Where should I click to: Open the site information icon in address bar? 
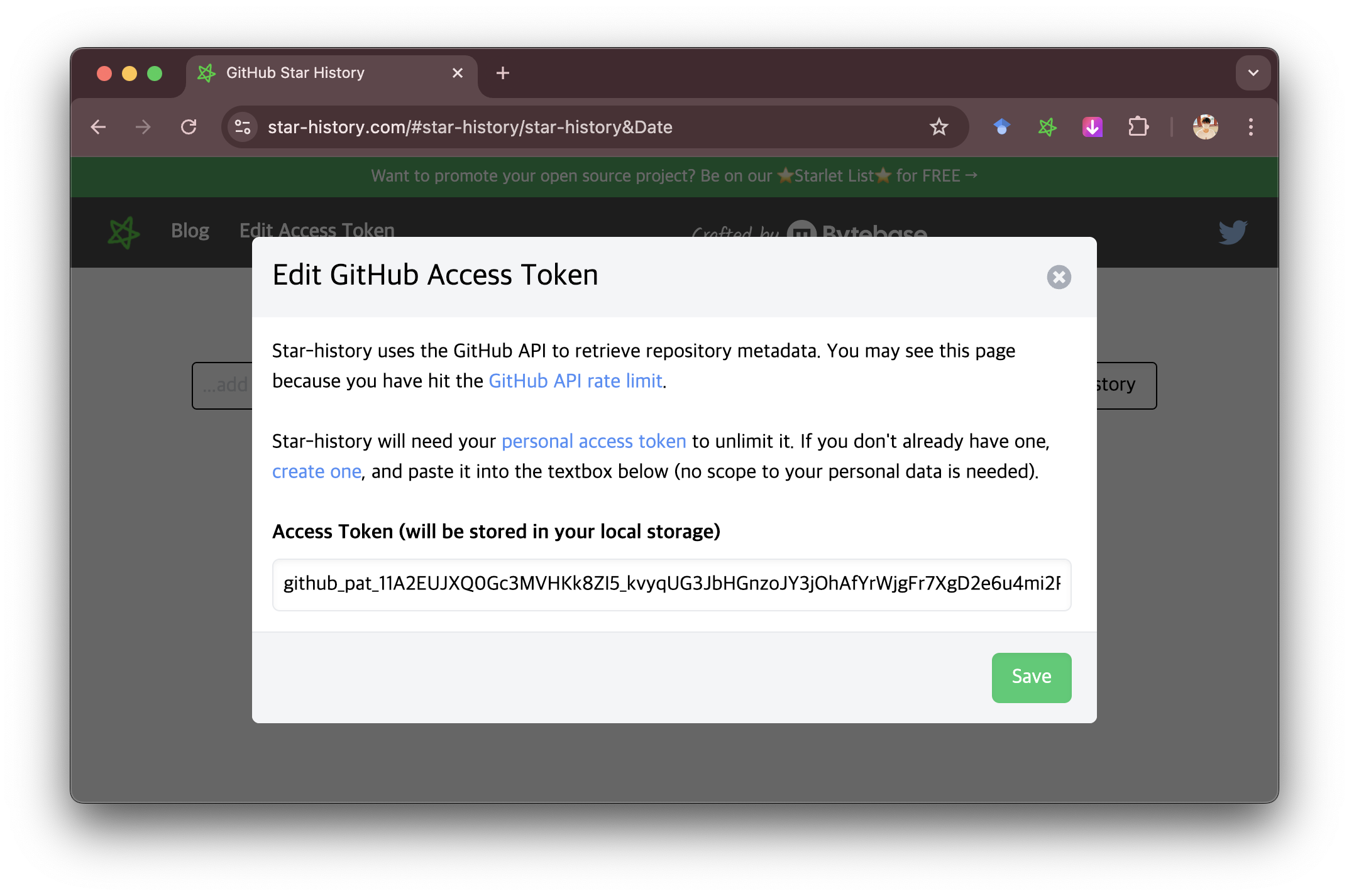tap(243, 127)
